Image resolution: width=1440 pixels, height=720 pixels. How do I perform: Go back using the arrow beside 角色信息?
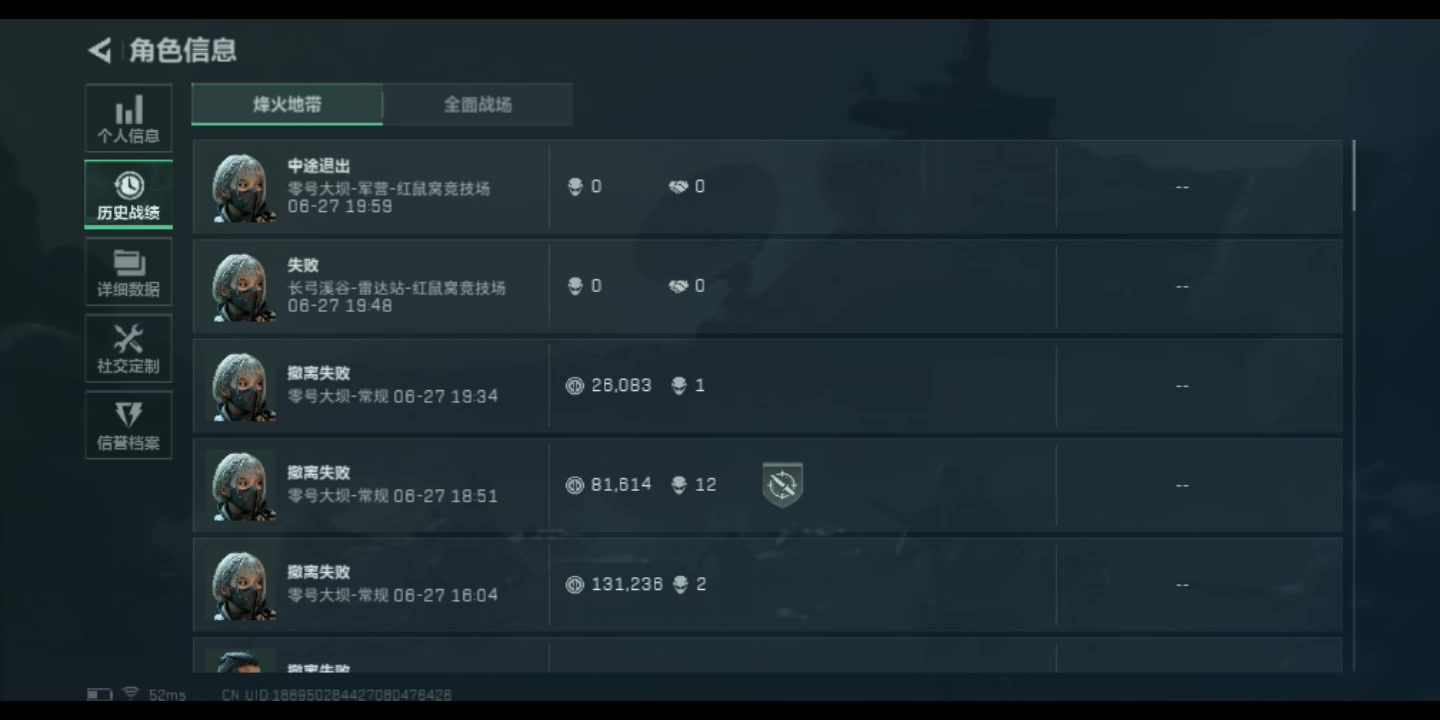[99, 50]
